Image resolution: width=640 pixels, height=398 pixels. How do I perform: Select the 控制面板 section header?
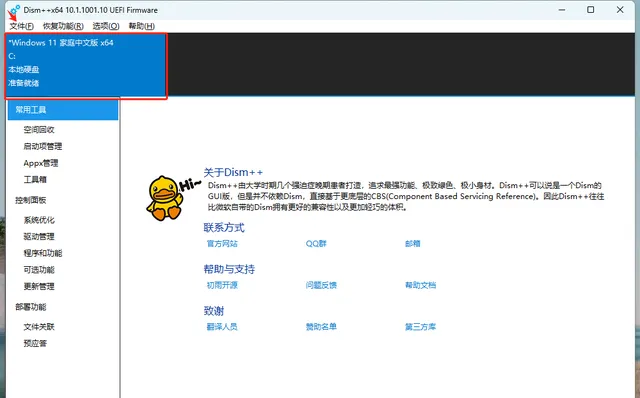coord(31,200)
